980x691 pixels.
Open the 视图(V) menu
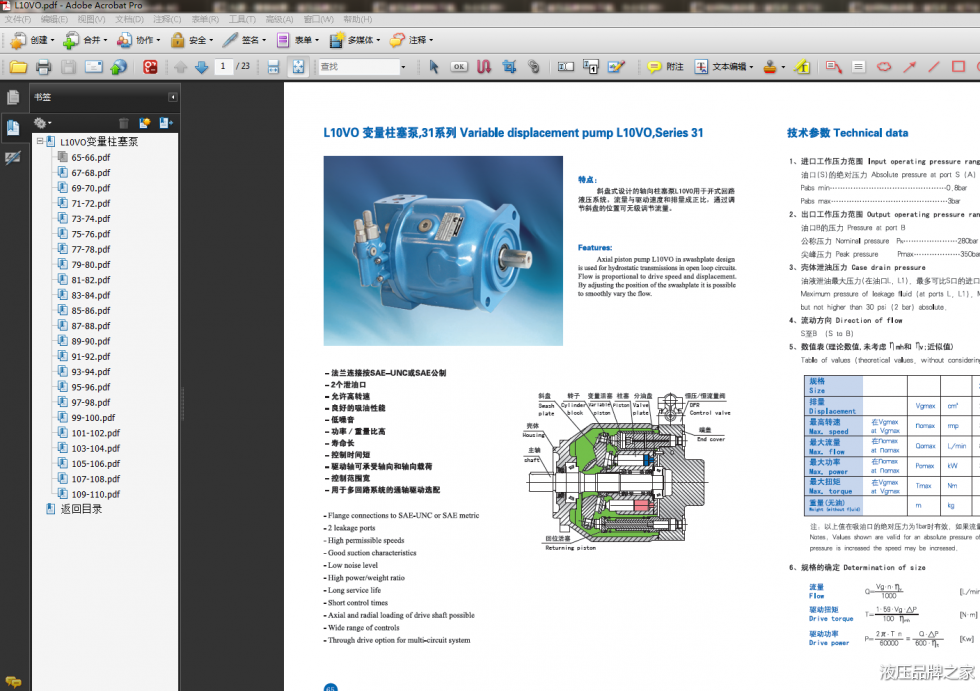(91, 19)
